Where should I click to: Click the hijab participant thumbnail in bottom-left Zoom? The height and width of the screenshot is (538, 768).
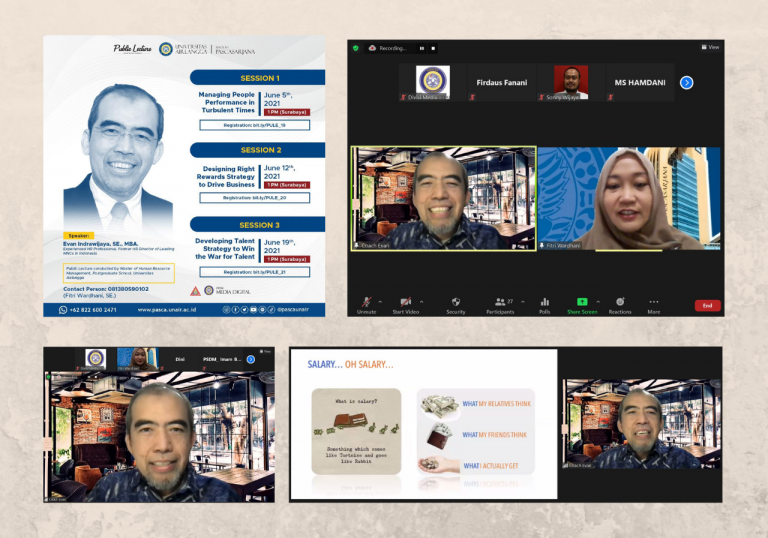pyautogui.click(x=138, y=359)
